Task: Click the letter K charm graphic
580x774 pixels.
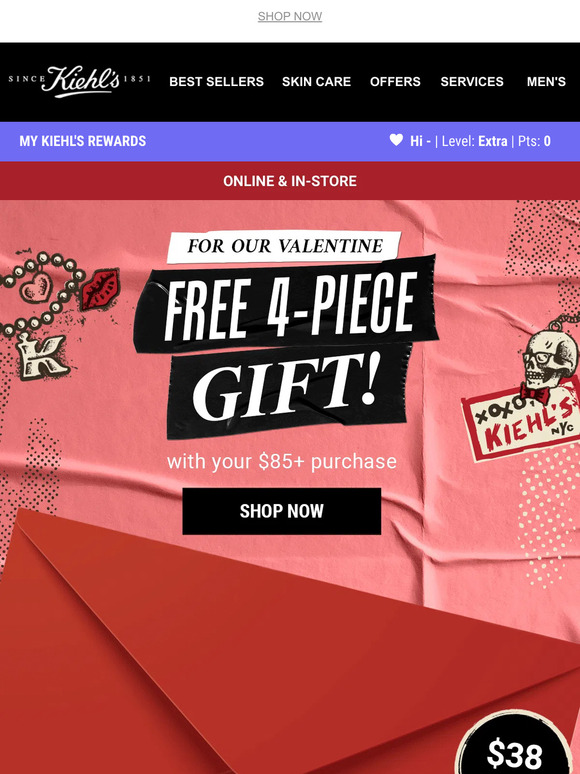Action: 42,356
